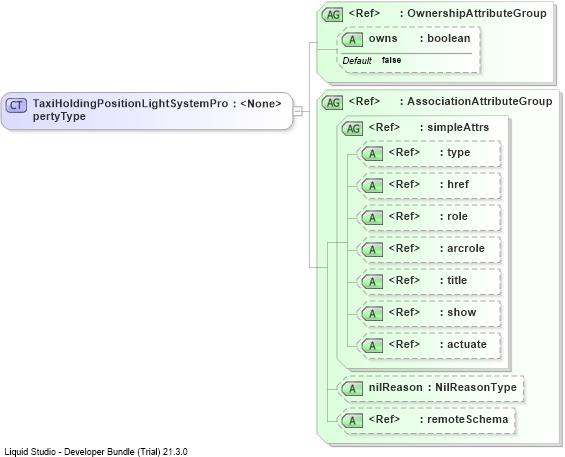The width and height of the screenshot is (565, 457).
Task: Select the simpleAttrs group label
Action: [x=458, y=127]
